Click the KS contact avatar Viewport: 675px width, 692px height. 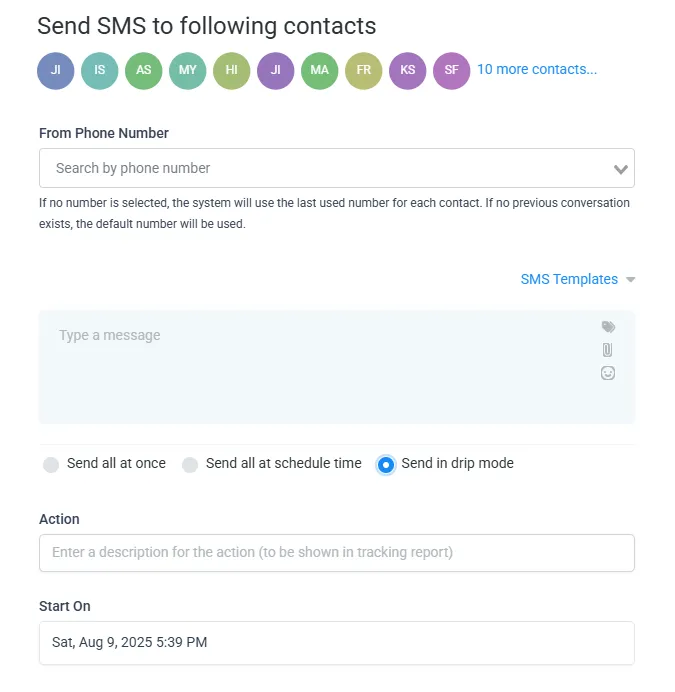click(x=408, y=71)
